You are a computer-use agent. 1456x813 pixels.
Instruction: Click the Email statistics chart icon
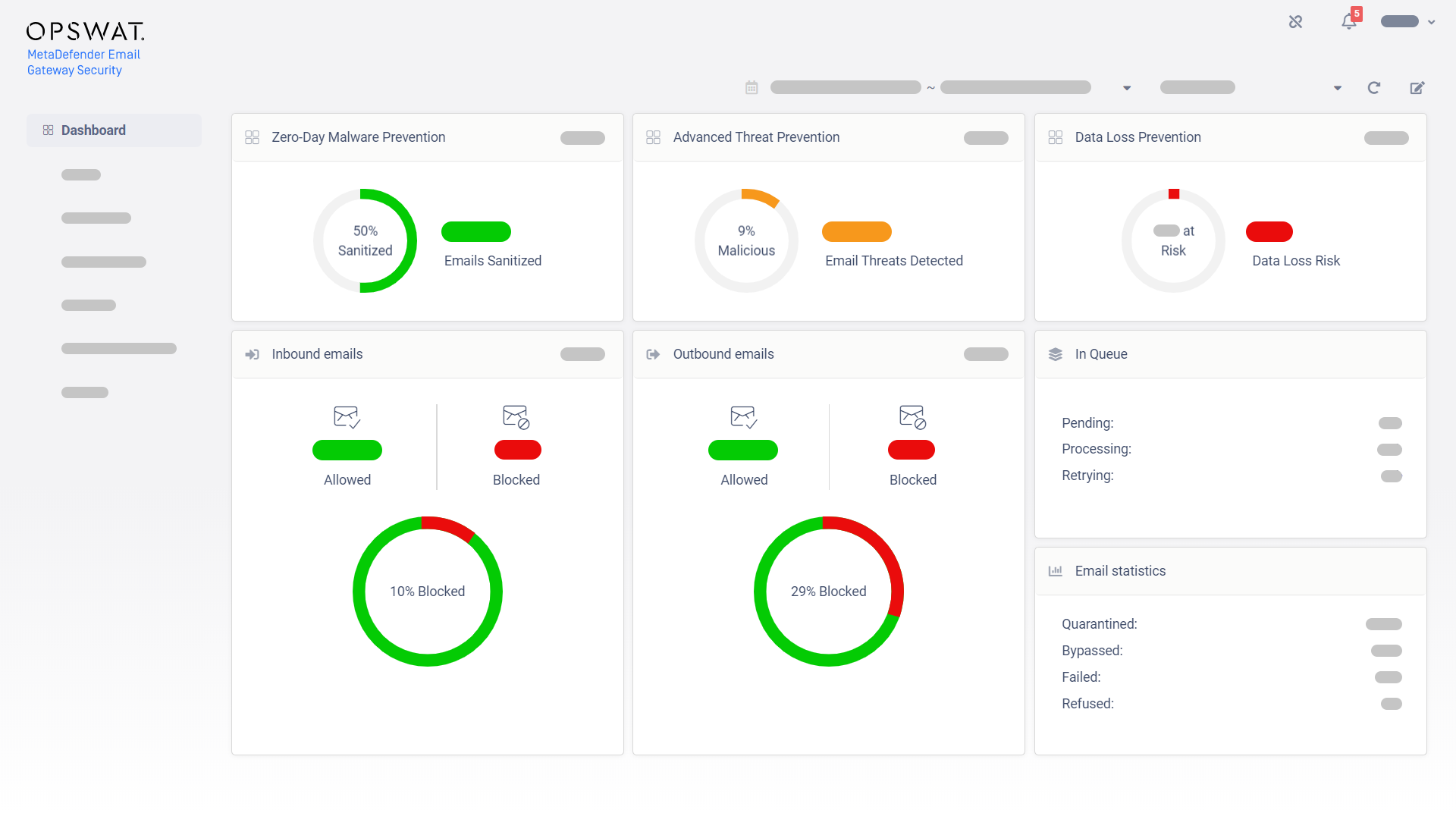point(1055,571)
